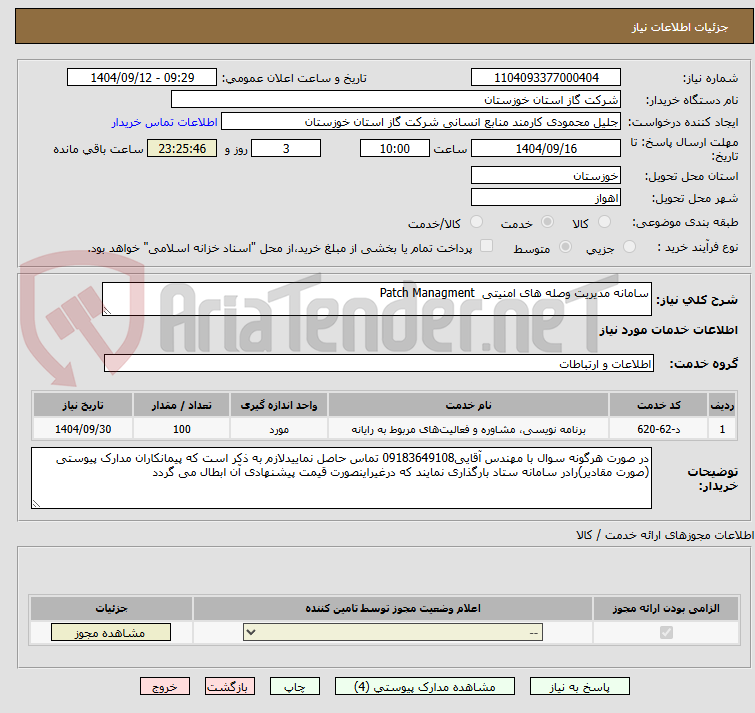This screenshot has height=713, width=755.
Task: Click the واحد اندازه گیری column header
Action: 279,405
